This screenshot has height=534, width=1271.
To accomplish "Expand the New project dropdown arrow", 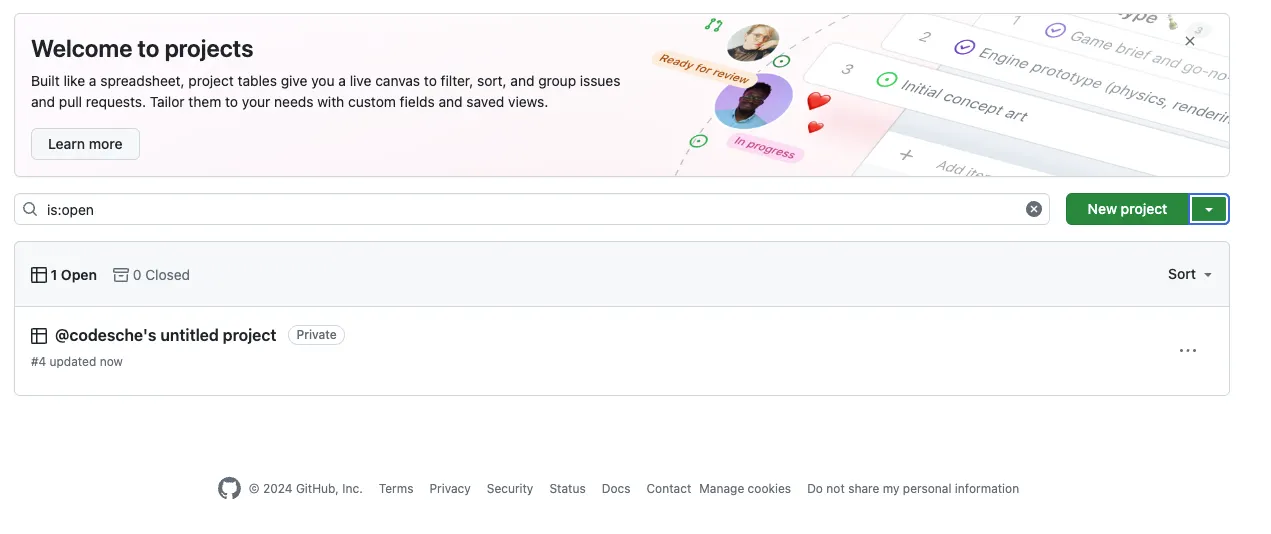I will tap(1209, 209).
